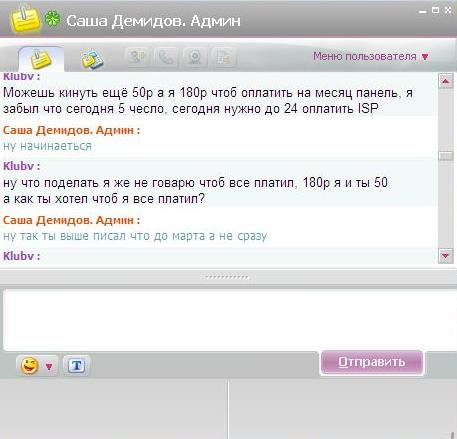
Task: Open the winking smiley emoticon picker
Action: pyautogui.click(x=30, y=366)
